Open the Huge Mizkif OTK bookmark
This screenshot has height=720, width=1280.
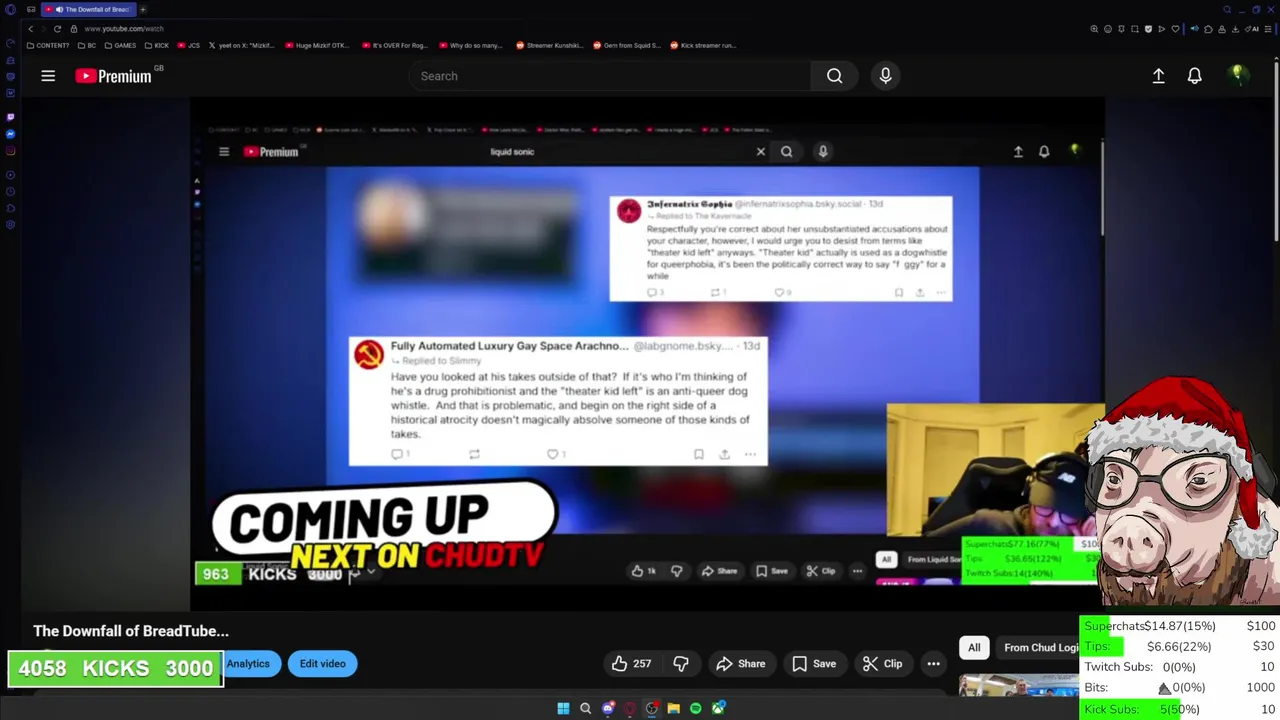point(319,45)
